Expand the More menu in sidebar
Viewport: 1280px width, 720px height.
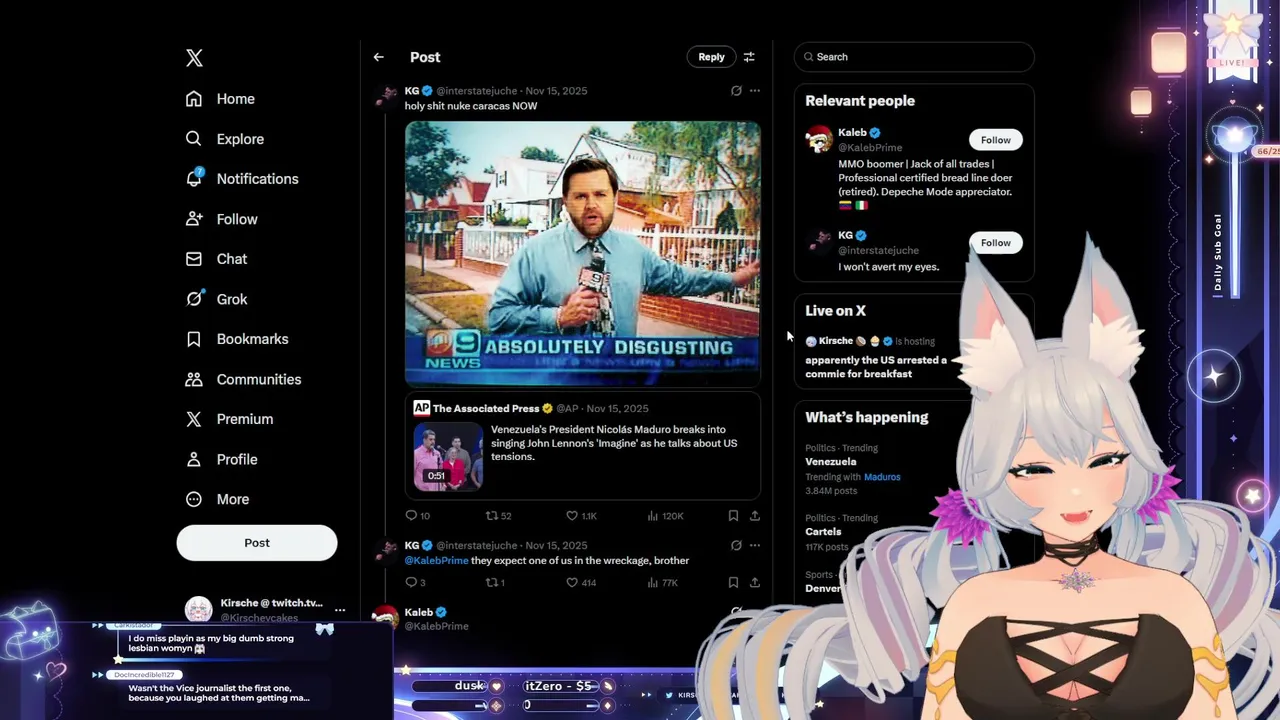click(217, 499)
